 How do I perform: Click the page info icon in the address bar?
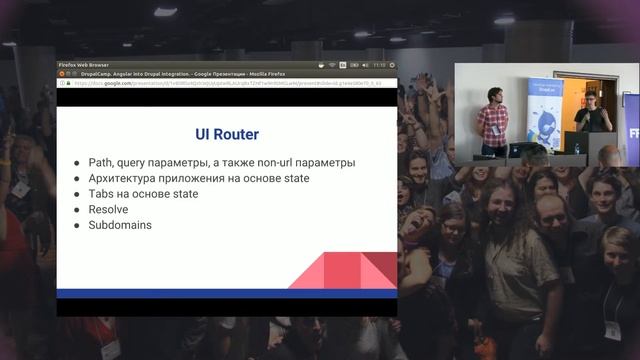tap(62, 83)
